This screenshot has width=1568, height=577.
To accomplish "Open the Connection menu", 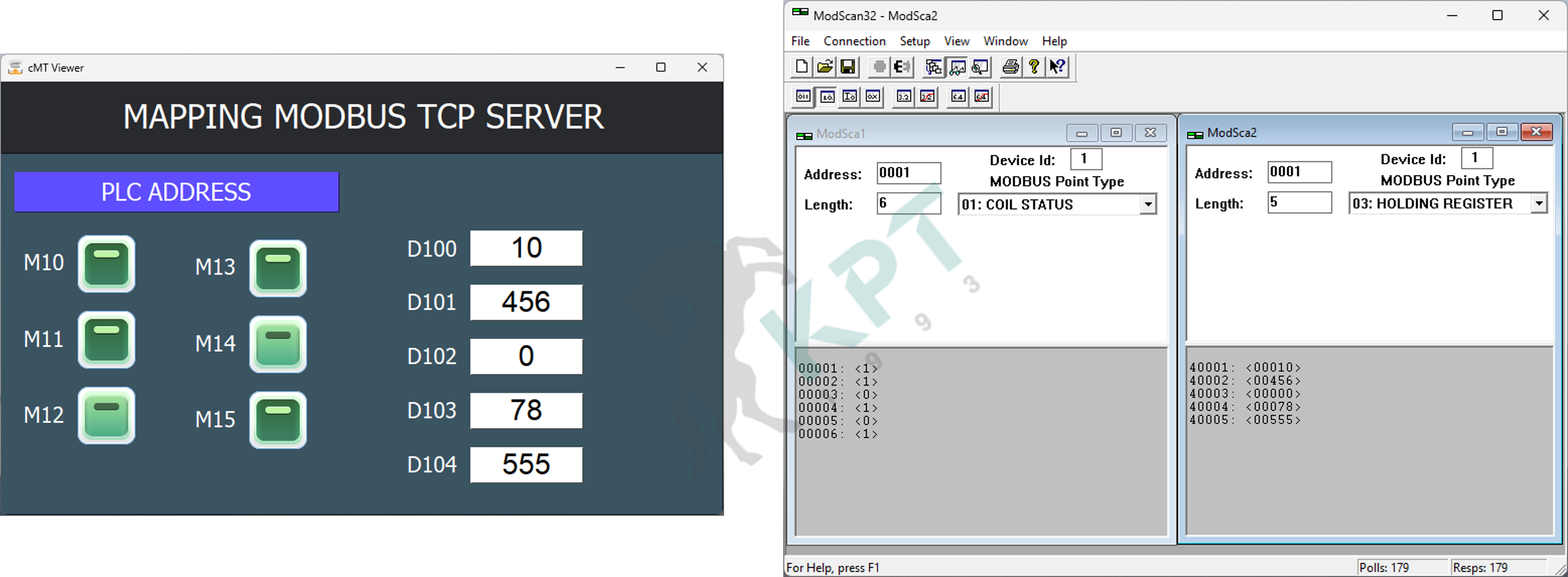I will [x=854, y=41].
